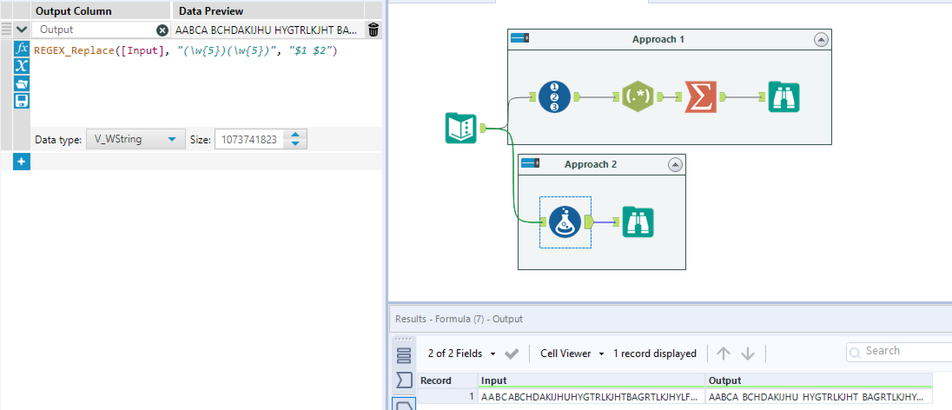
Task: Add a new expression with plus button
Action: tap(21, 162)
